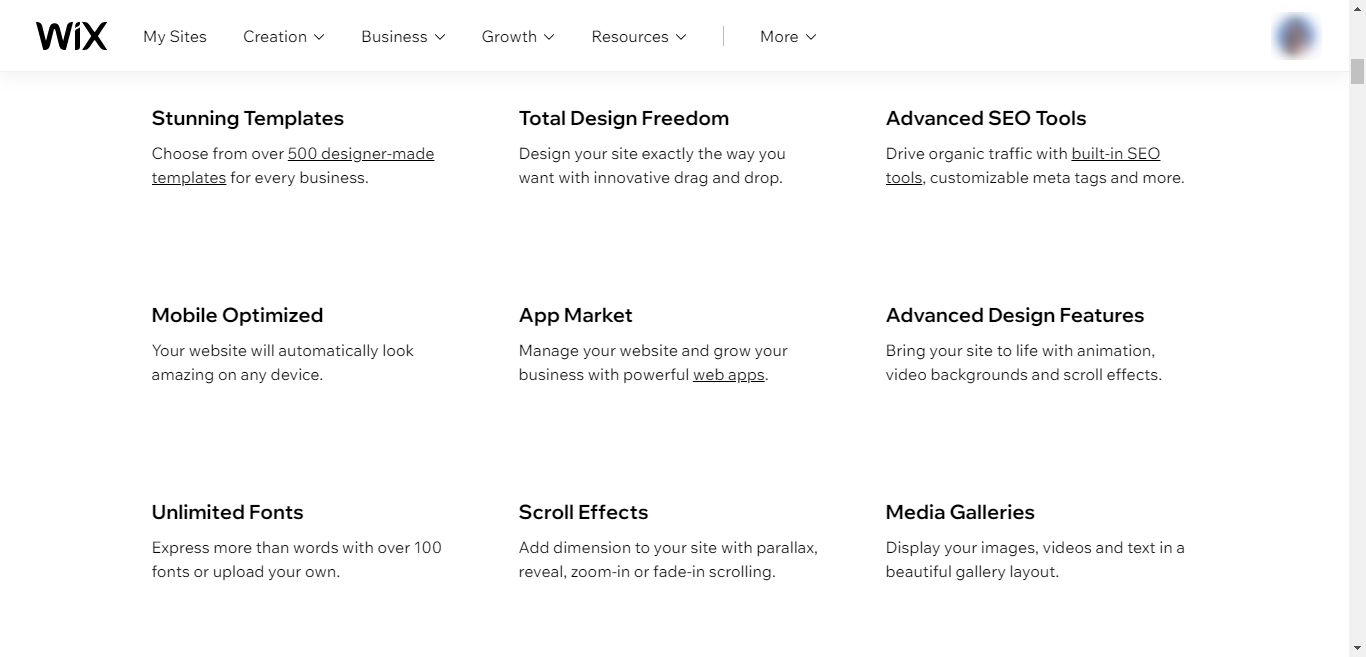
Task: Expand the Creation dropdown menu
Action: coord(283,36)
